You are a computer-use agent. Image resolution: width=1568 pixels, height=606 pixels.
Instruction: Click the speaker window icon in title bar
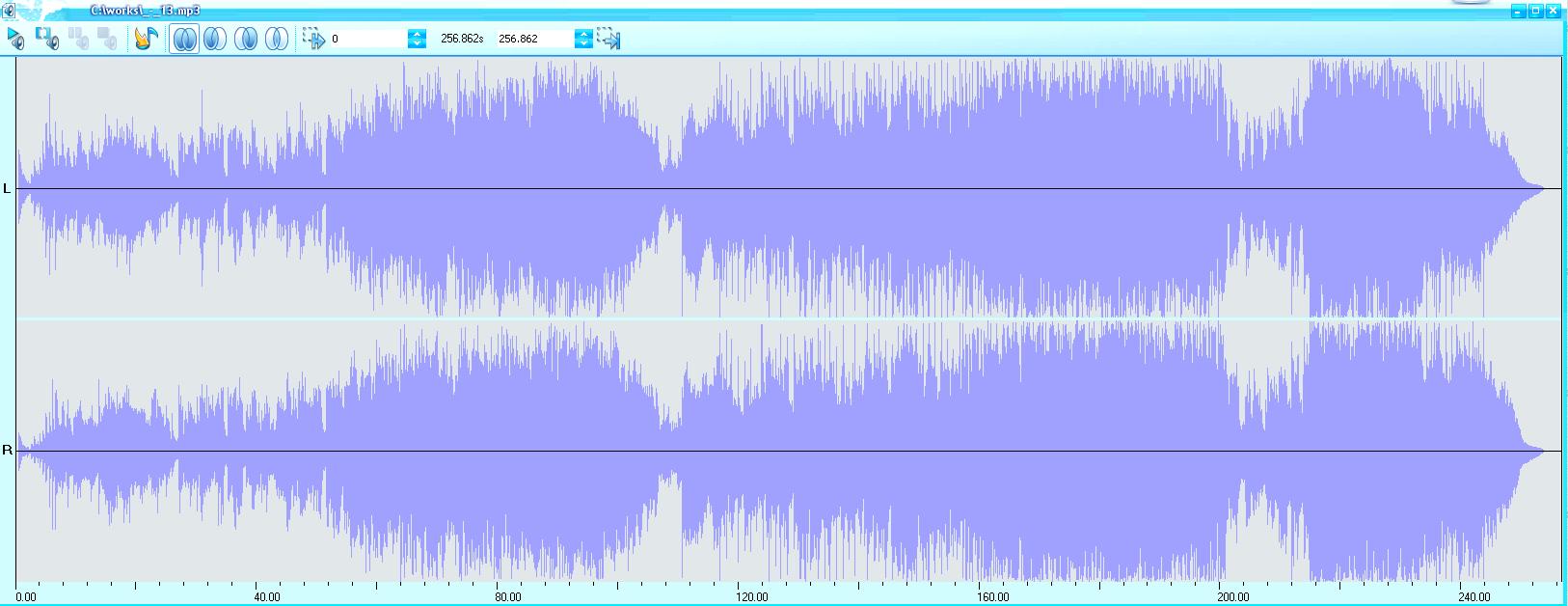[x=8, y=11]
